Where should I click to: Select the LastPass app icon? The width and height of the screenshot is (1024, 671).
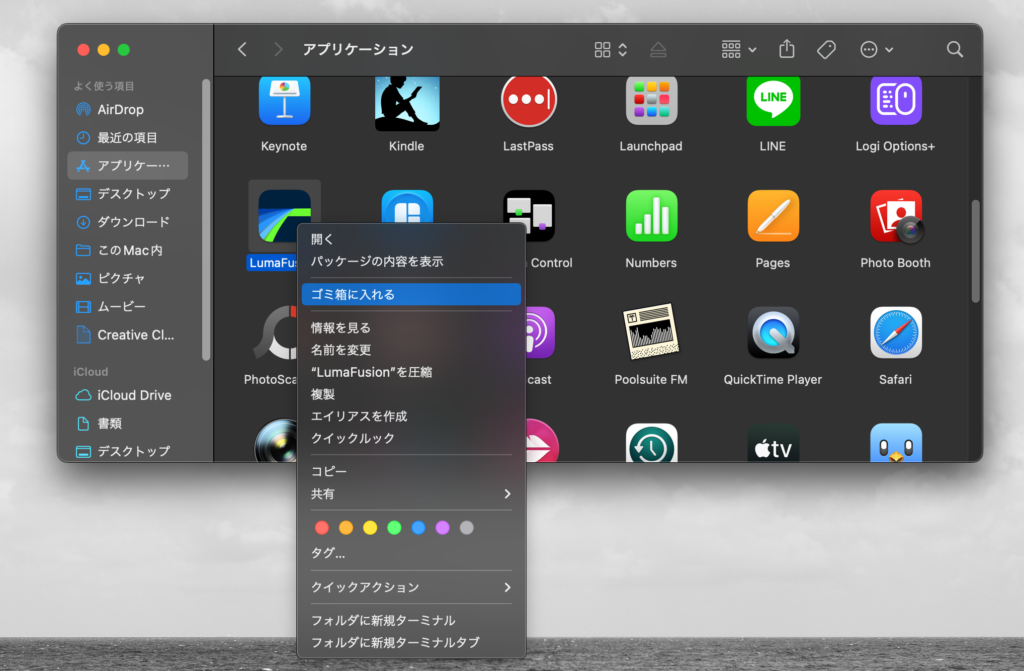pyautogui.click(x=528, y=101)
